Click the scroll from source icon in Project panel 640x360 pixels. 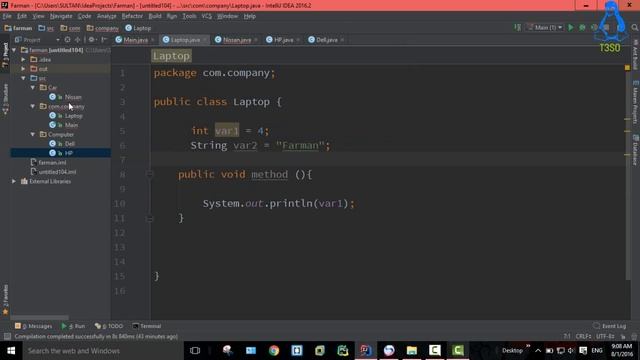(67, 40)
